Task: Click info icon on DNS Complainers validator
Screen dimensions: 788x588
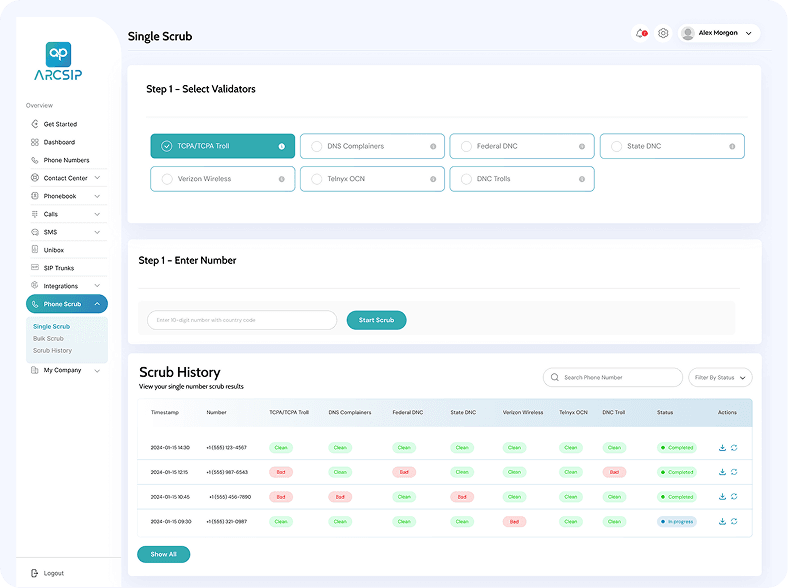Action: point(433,147)
